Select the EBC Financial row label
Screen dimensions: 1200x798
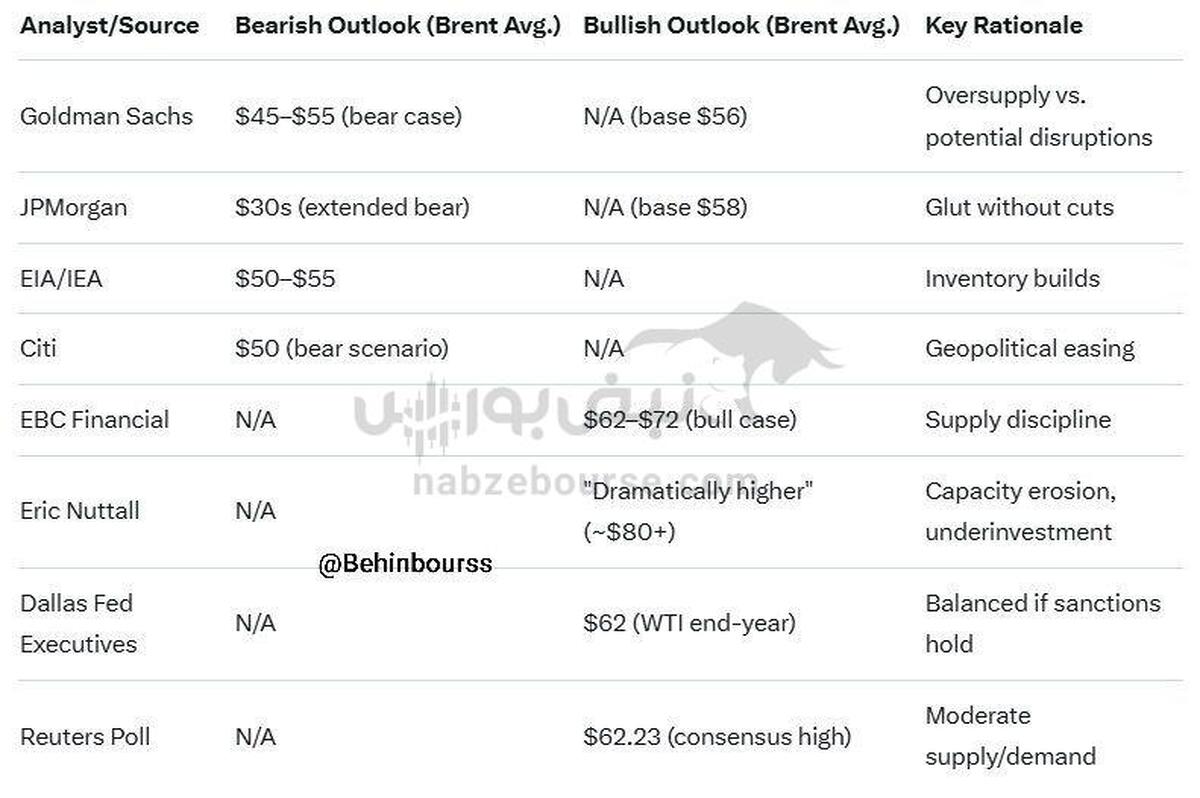pyautogui.click(x=95, y=420)
